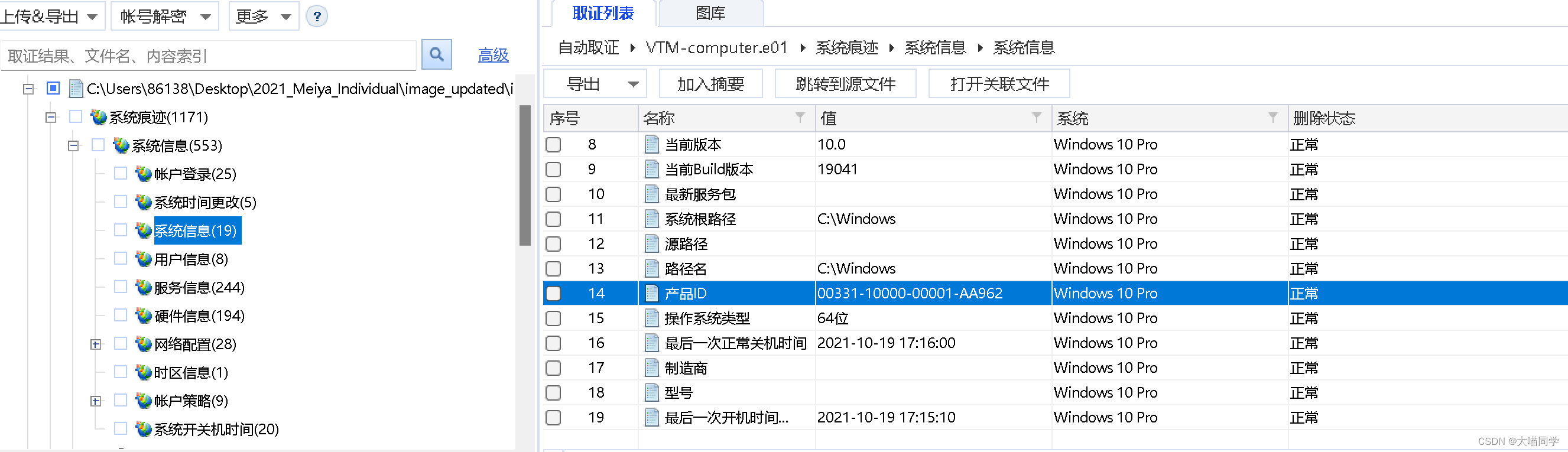Check the box for row 8 当前版本

(x=553, y=145)
